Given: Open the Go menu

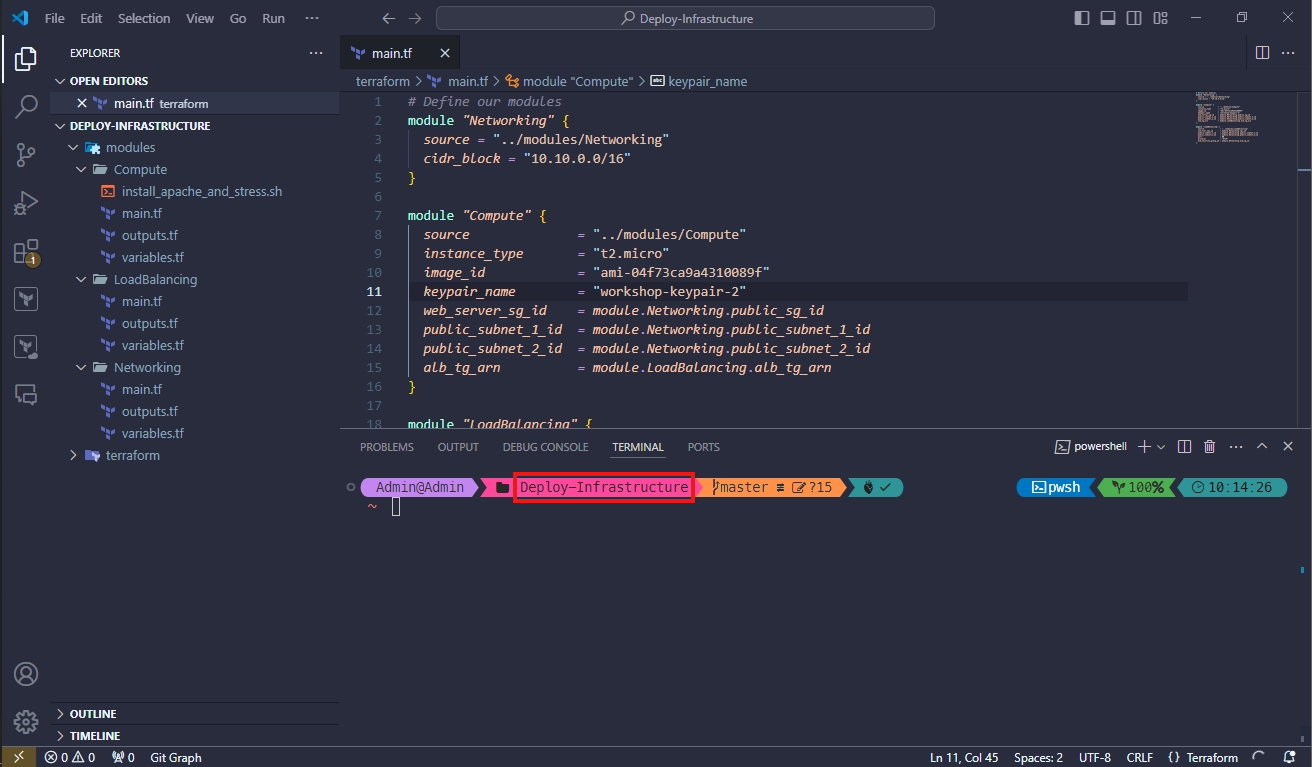Looking at the screenshot, I should pos(238,18).
